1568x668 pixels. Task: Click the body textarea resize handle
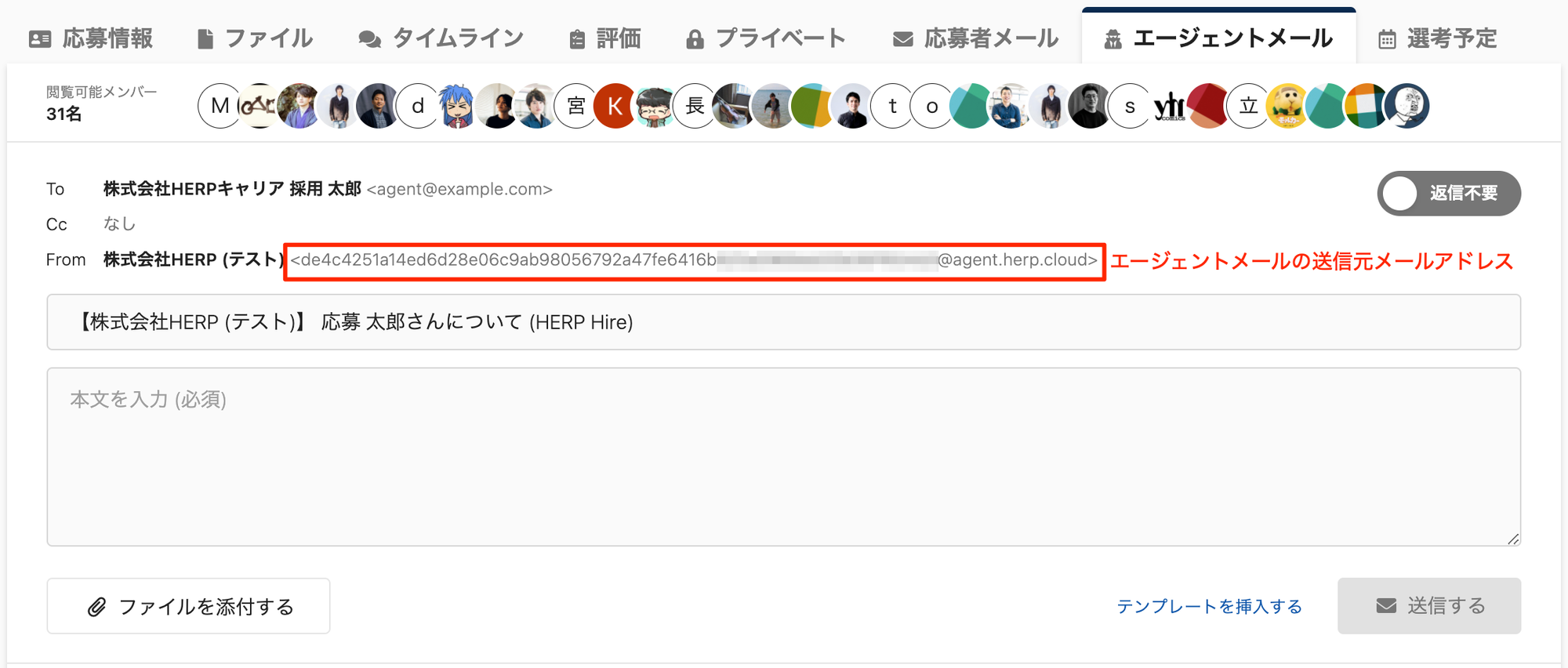[1512, 538]
